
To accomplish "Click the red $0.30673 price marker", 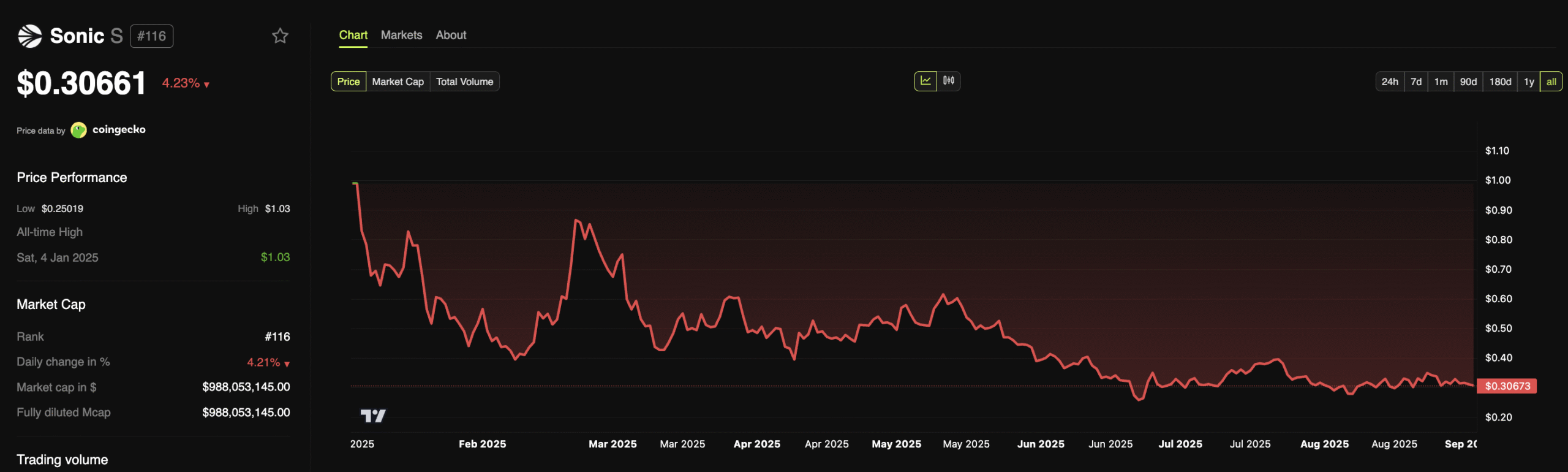I will pos(1507,386).
